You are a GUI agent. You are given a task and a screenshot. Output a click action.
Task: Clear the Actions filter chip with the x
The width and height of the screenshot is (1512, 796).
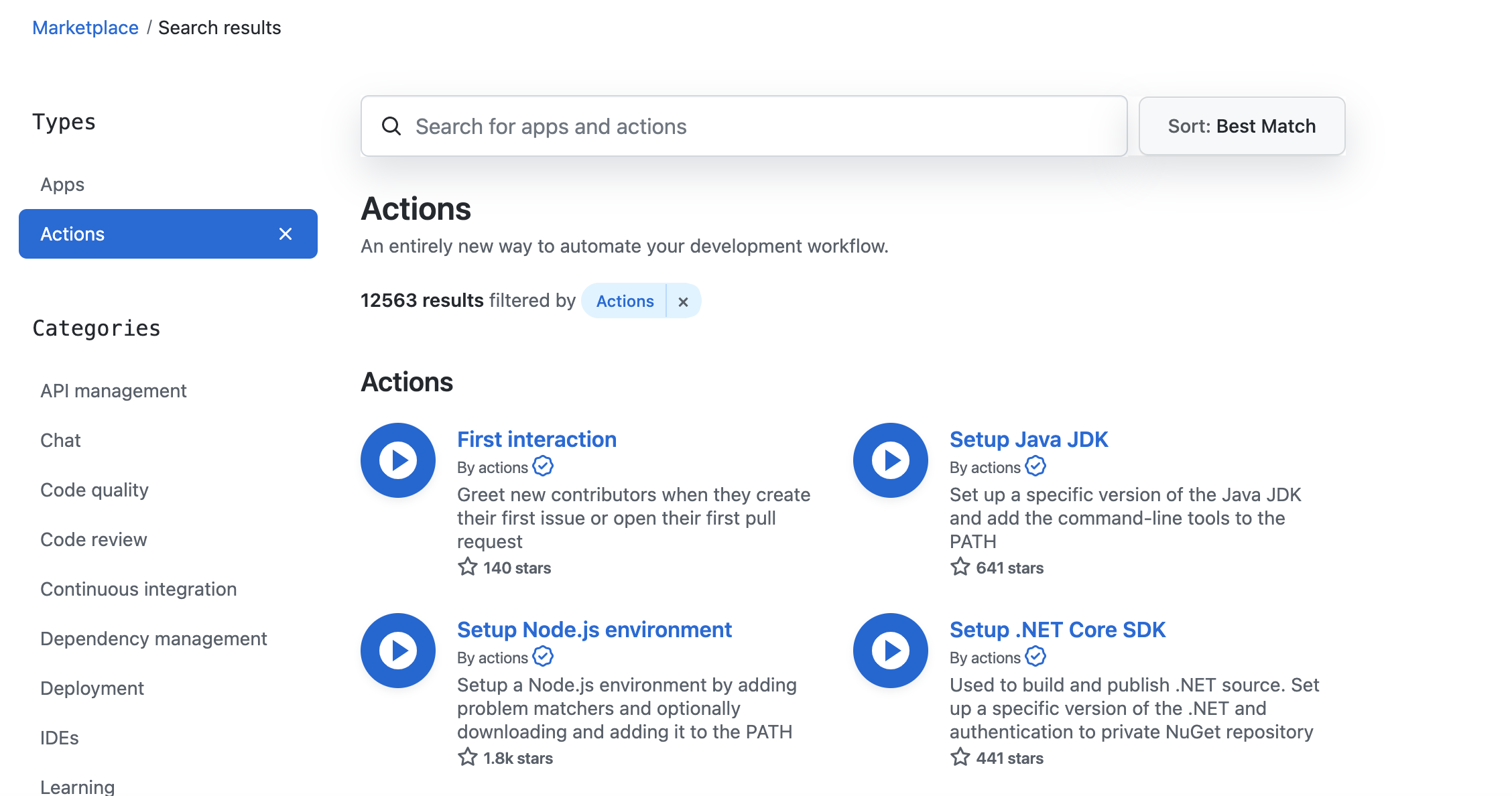click(x=683, y=302)
